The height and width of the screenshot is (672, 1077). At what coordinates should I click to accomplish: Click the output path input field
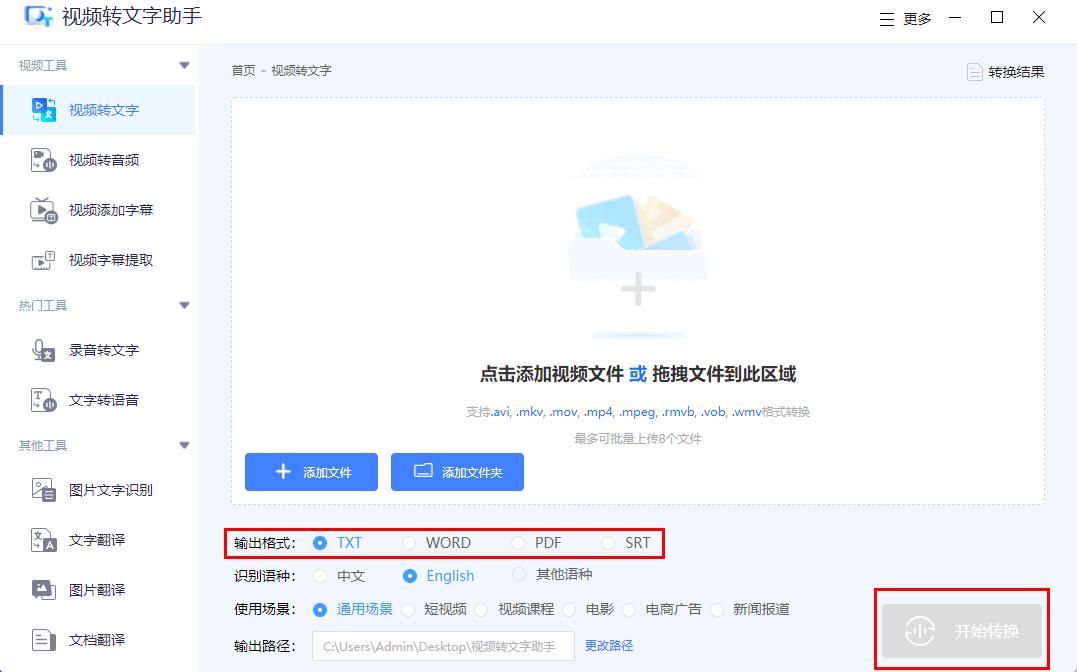443,646
